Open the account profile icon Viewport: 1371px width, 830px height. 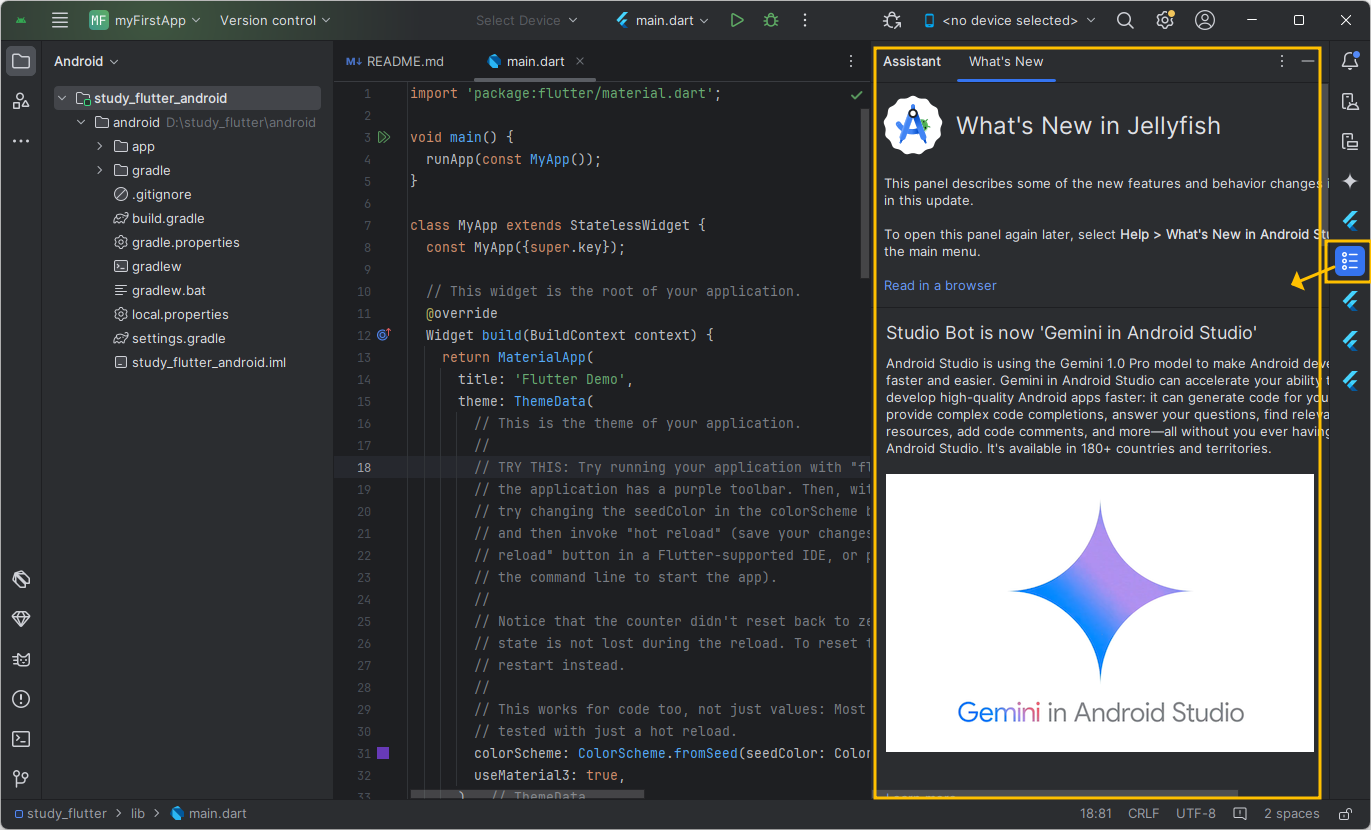pos(1205,20)
